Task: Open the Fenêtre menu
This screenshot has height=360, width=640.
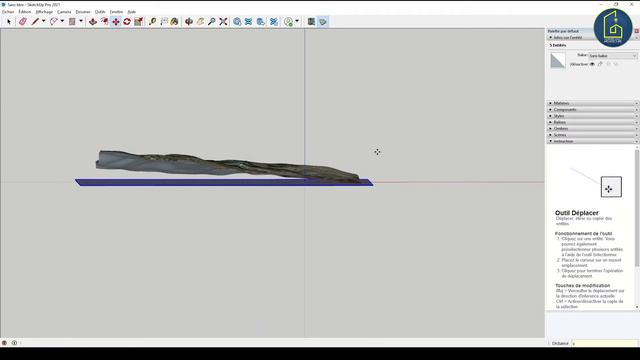Action: (116, 12)
